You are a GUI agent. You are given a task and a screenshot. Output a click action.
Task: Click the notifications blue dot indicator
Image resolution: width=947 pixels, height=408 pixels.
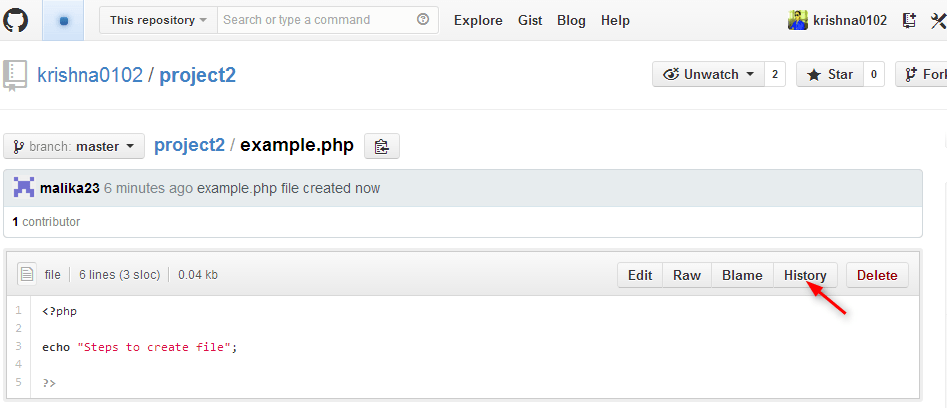(x=63, y=21)
